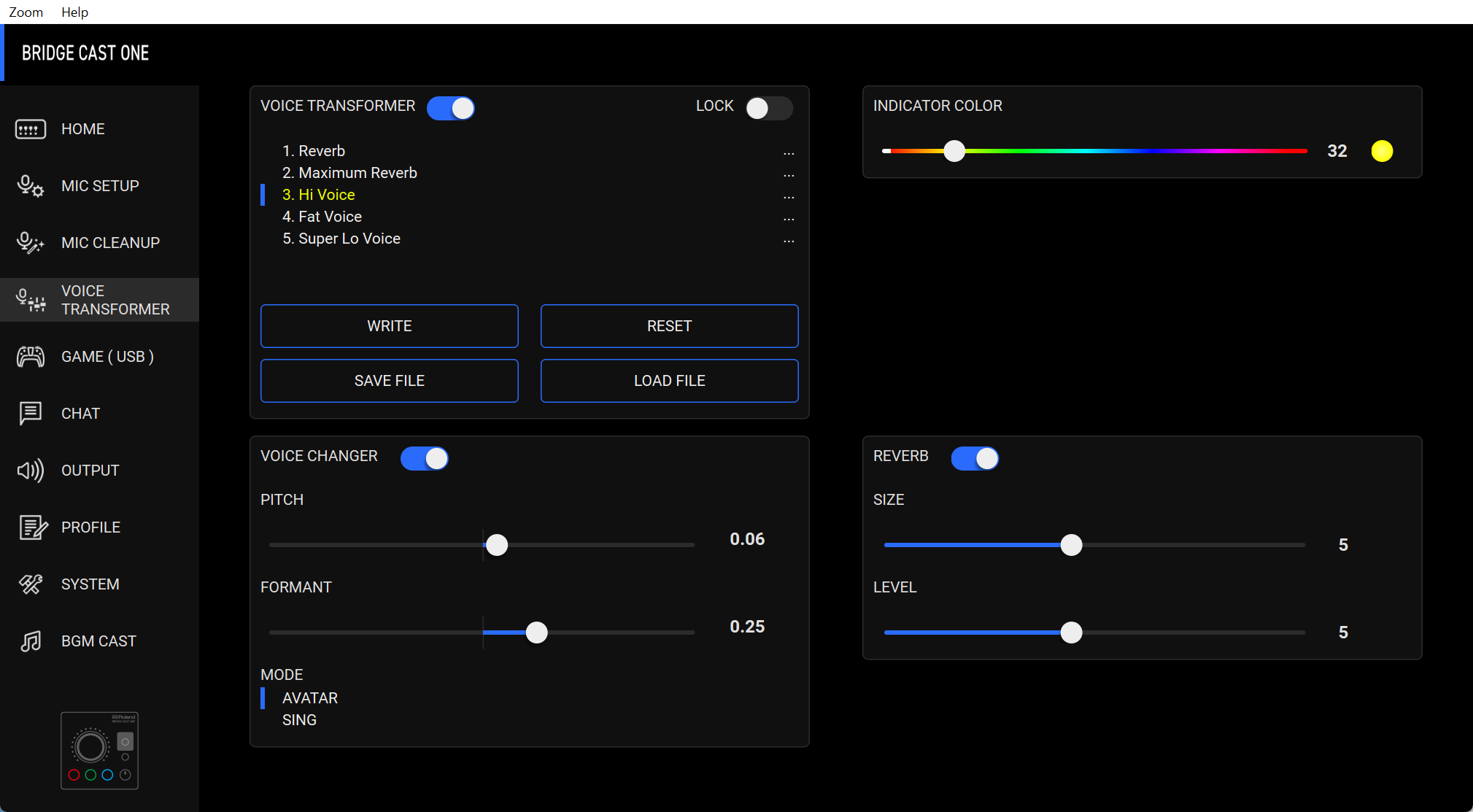Image resolution: width=1473 pixels, height=812 pixels.
Task: Click the reverb SIZE slider knob
Action: (x=1072, y=545)
